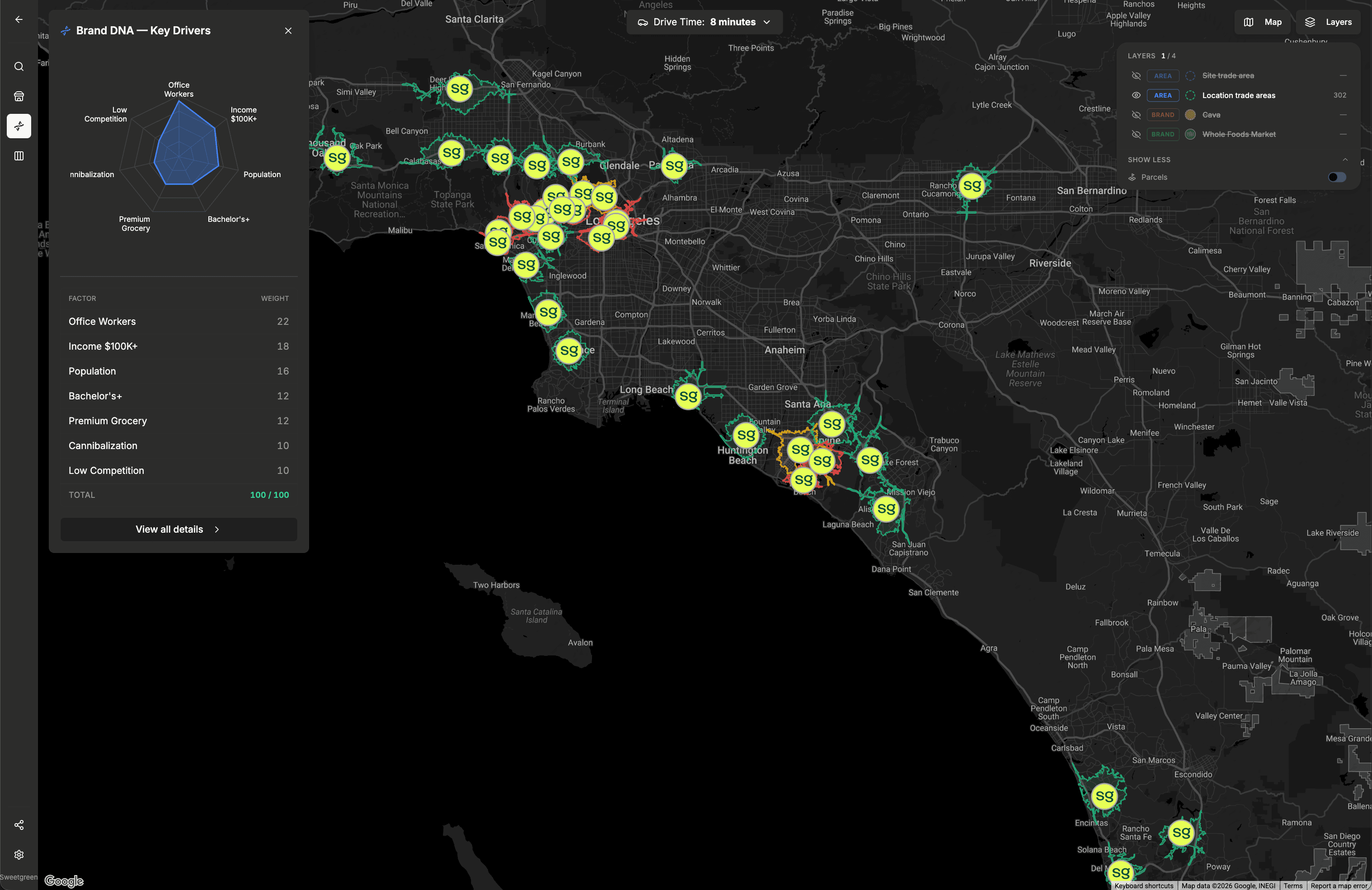Open the store locations sidebar icon
The image size is (1372, 890).
[x=19, y=96]
